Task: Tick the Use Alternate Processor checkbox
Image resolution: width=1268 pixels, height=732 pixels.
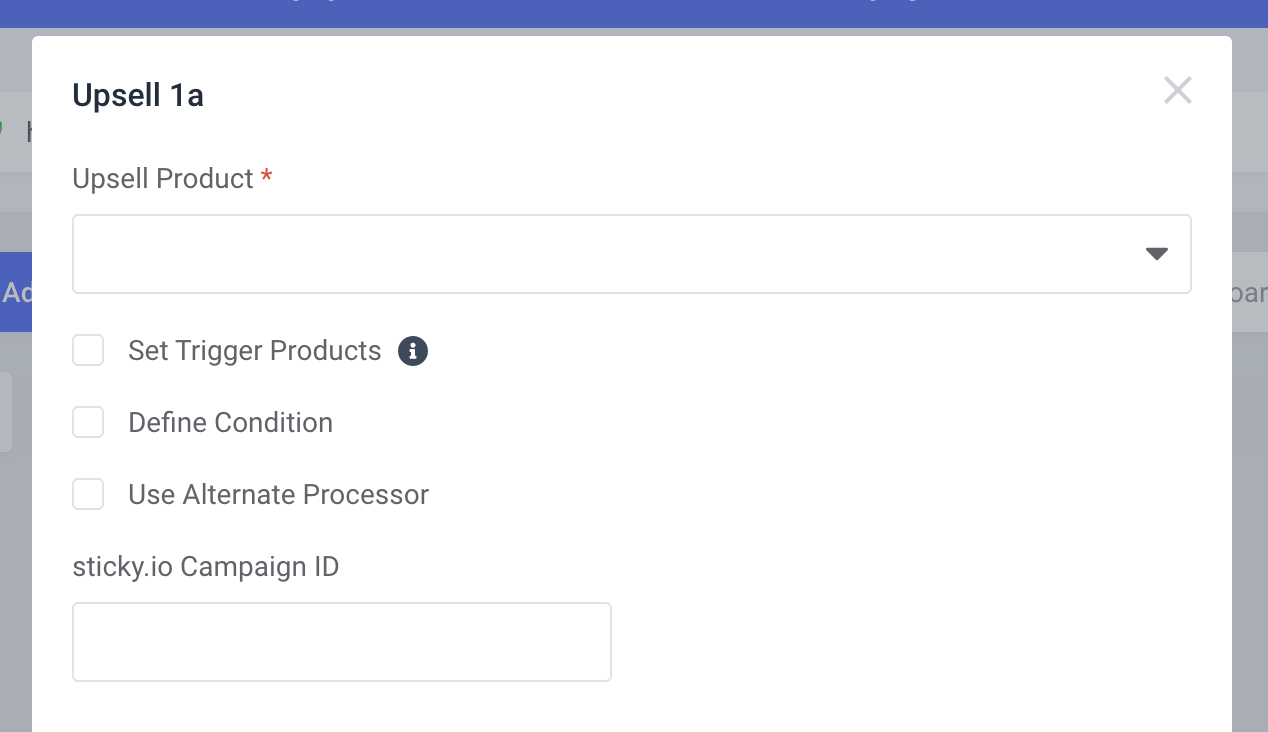Action: coord(88,495)
